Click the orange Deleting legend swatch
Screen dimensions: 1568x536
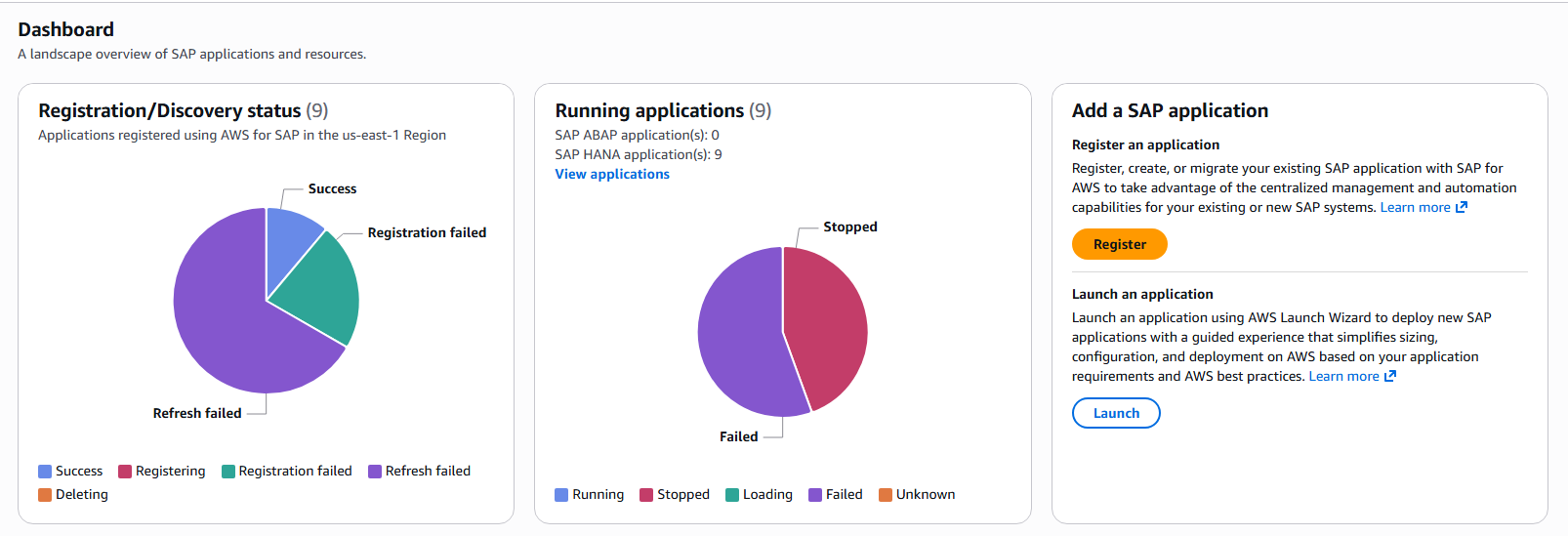(x=45, y=495)
